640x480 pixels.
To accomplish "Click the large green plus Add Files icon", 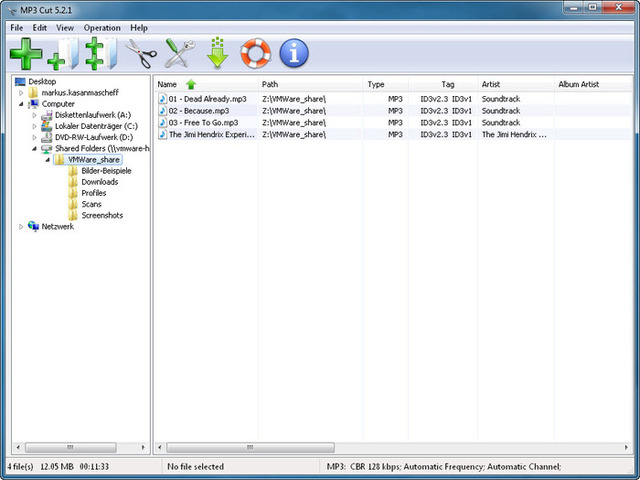I will tap(26, 53).
